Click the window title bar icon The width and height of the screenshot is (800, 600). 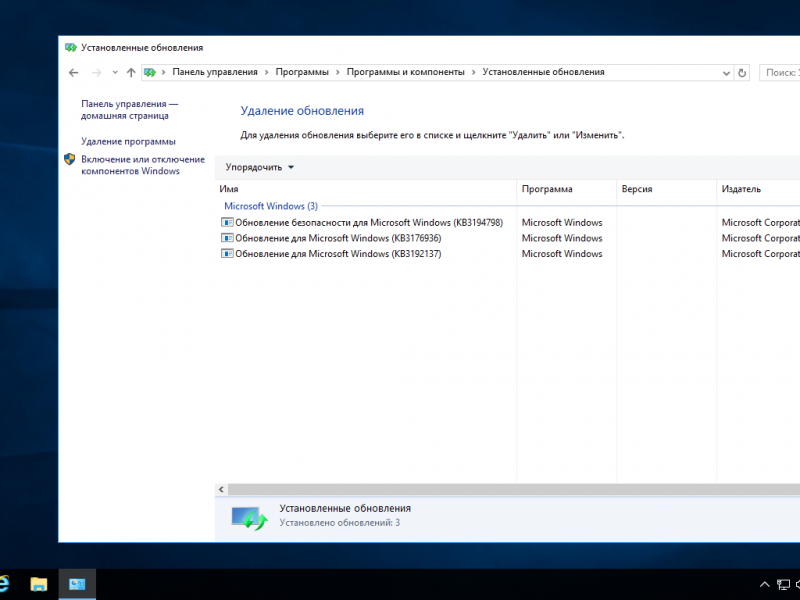point(71,47)
